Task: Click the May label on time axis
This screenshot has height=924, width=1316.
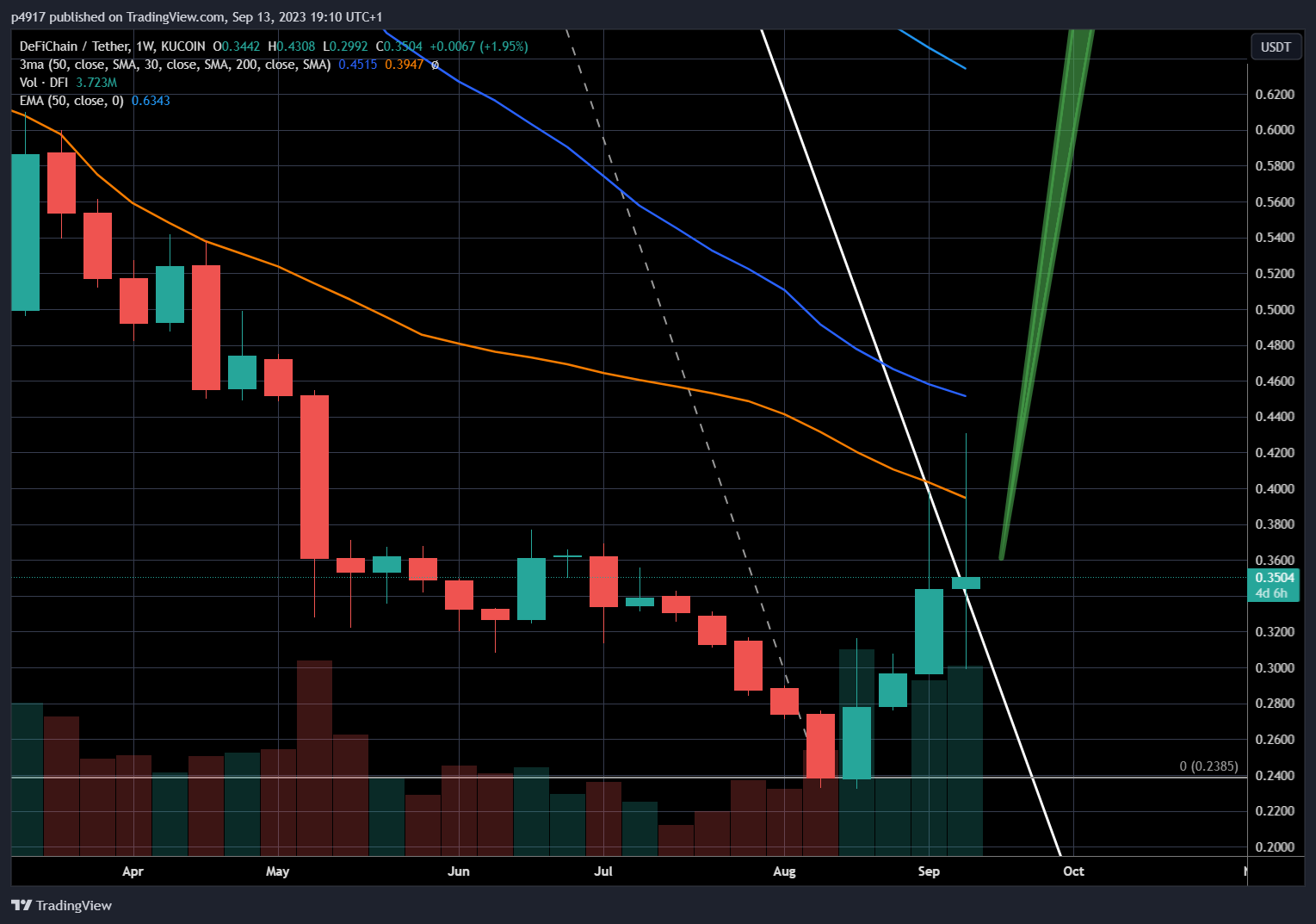Action: pyautogui.click(x=277, y=871)
